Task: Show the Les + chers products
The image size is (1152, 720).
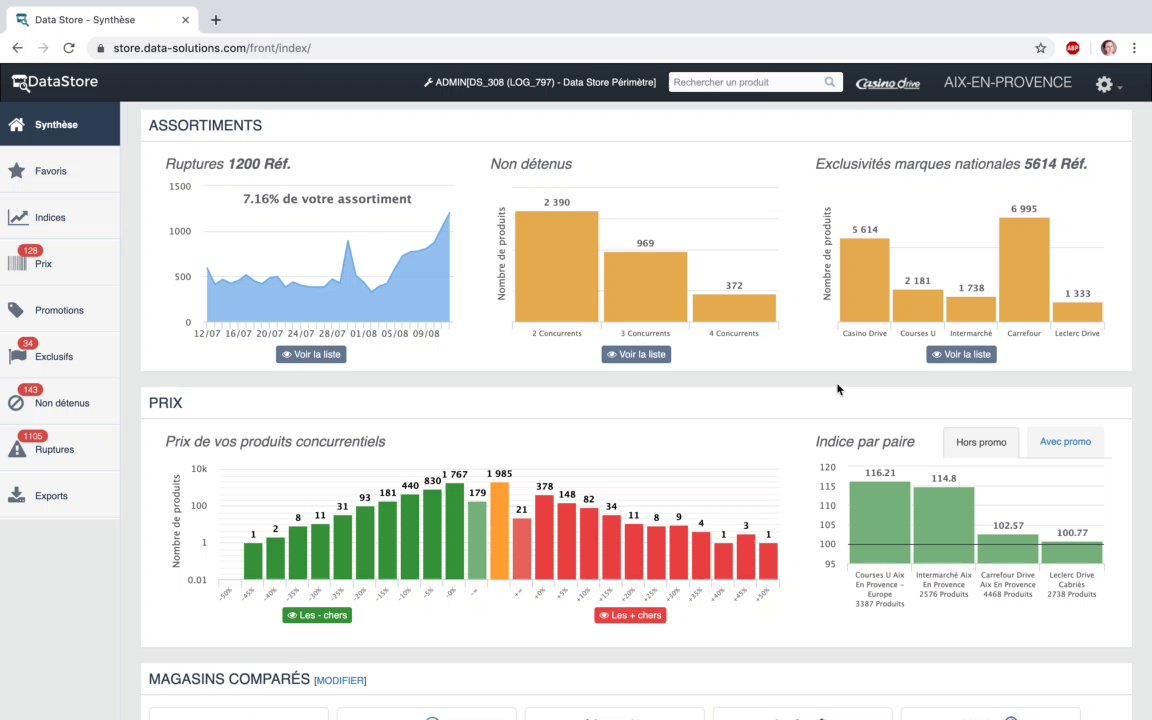Action: point(630,615)
